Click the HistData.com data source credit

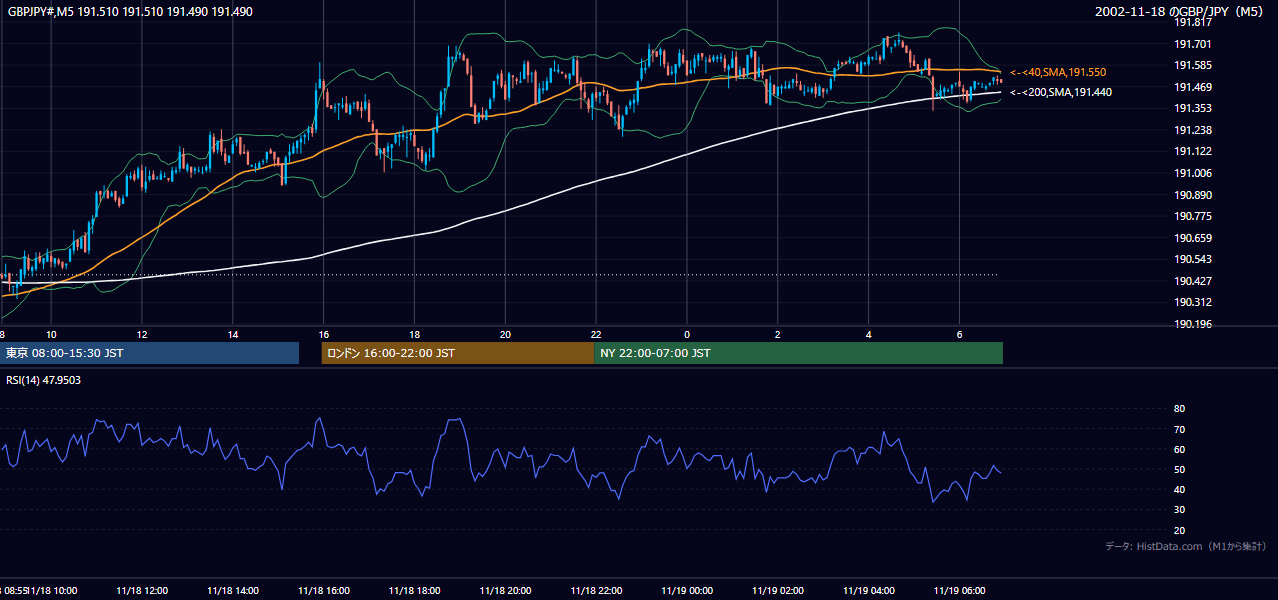(1186, 546)
